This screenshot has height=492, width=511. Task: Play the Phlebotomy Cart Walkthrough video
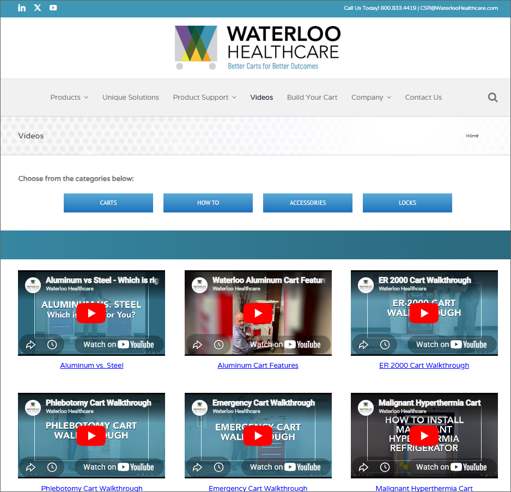click(x=91, y=436)
